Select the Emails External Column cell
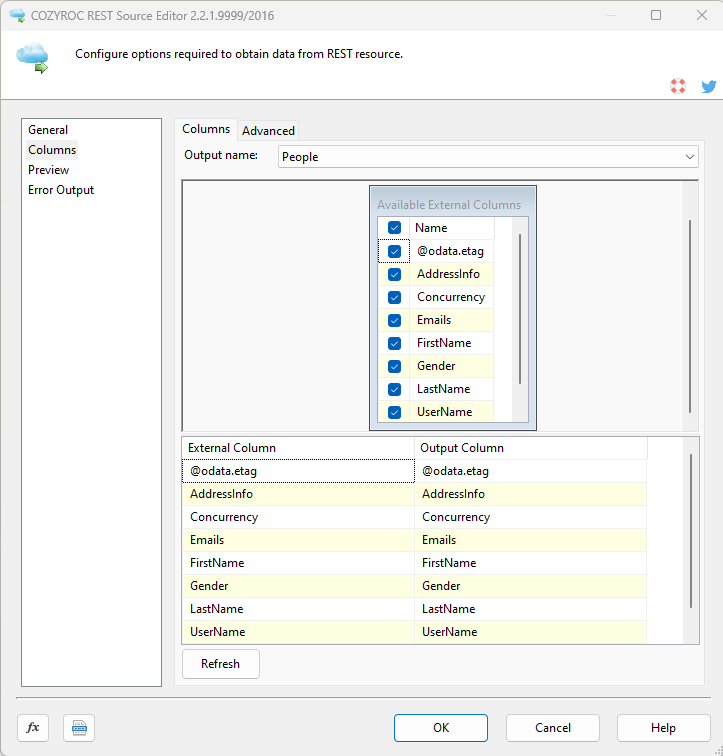The width and height of the screenshot is (723, 756). pos(298,540)
